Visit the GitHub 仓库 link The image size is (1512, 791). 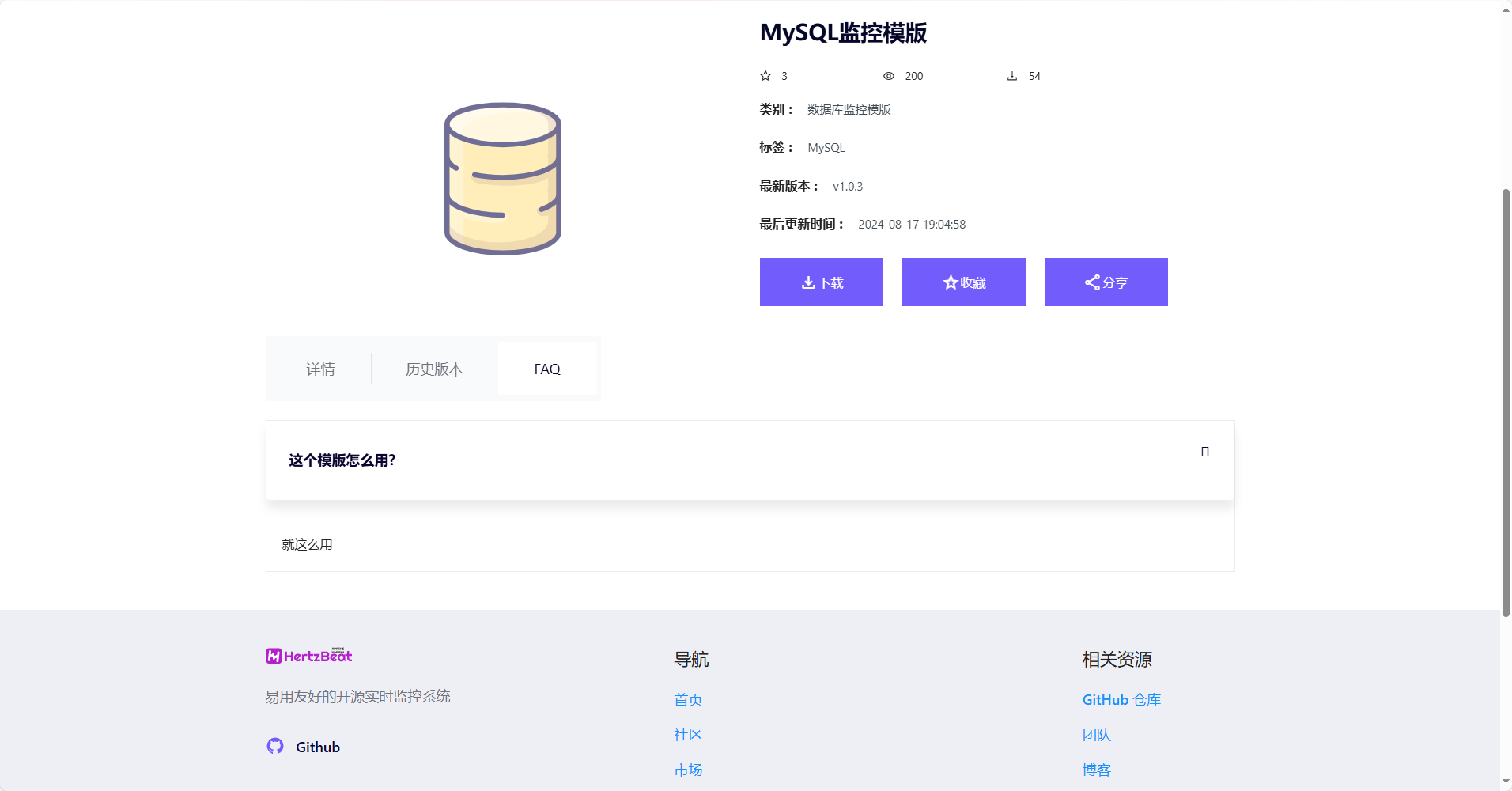point(1121,700)
